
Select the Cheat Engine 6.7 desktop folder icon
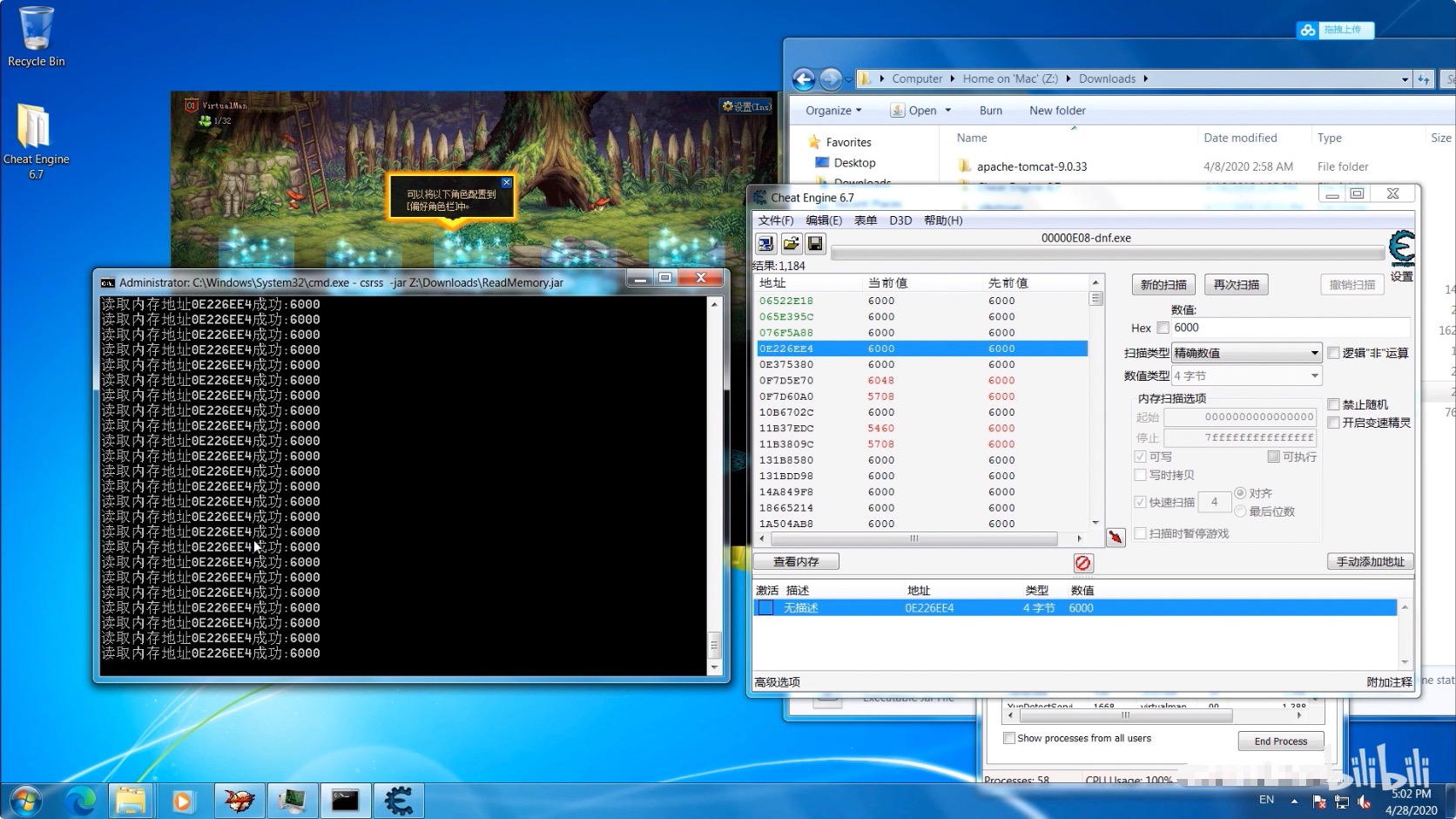pyautogui.click(x=36, y=141)
